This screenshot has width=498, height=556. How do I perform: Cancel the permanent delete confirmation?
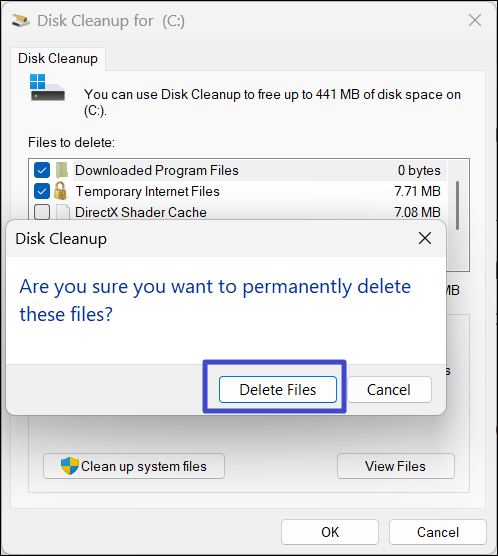coord(389,390)
